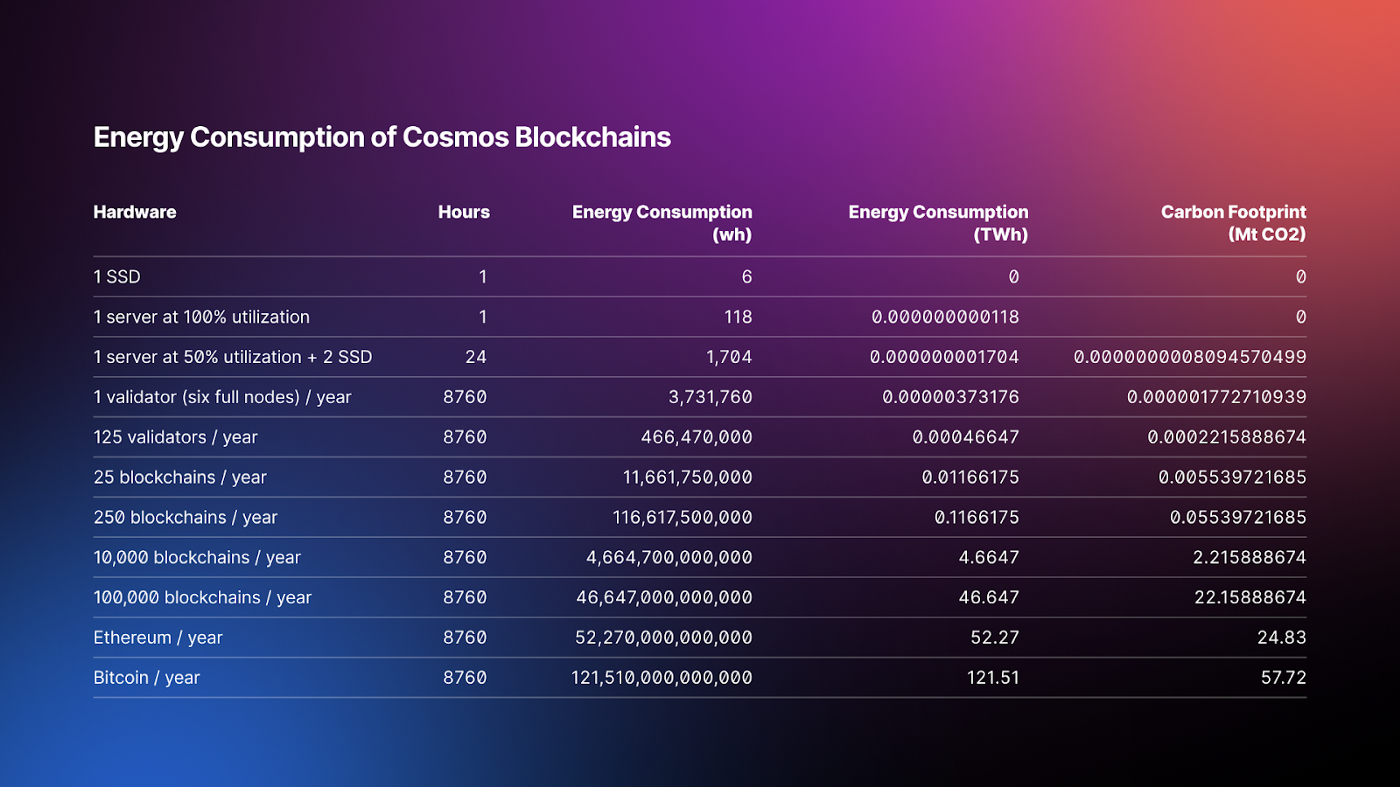The height and width of the screenshot is (787, 1400).
Task: Click the '250 blockchains / year' row label
Action: tap(185, 517)
